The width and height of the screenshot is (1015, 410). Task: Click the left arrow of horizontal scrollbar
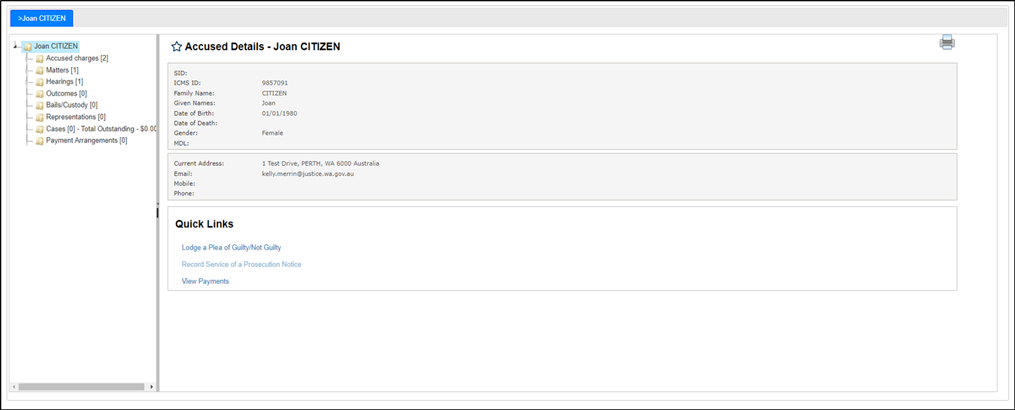14,387
